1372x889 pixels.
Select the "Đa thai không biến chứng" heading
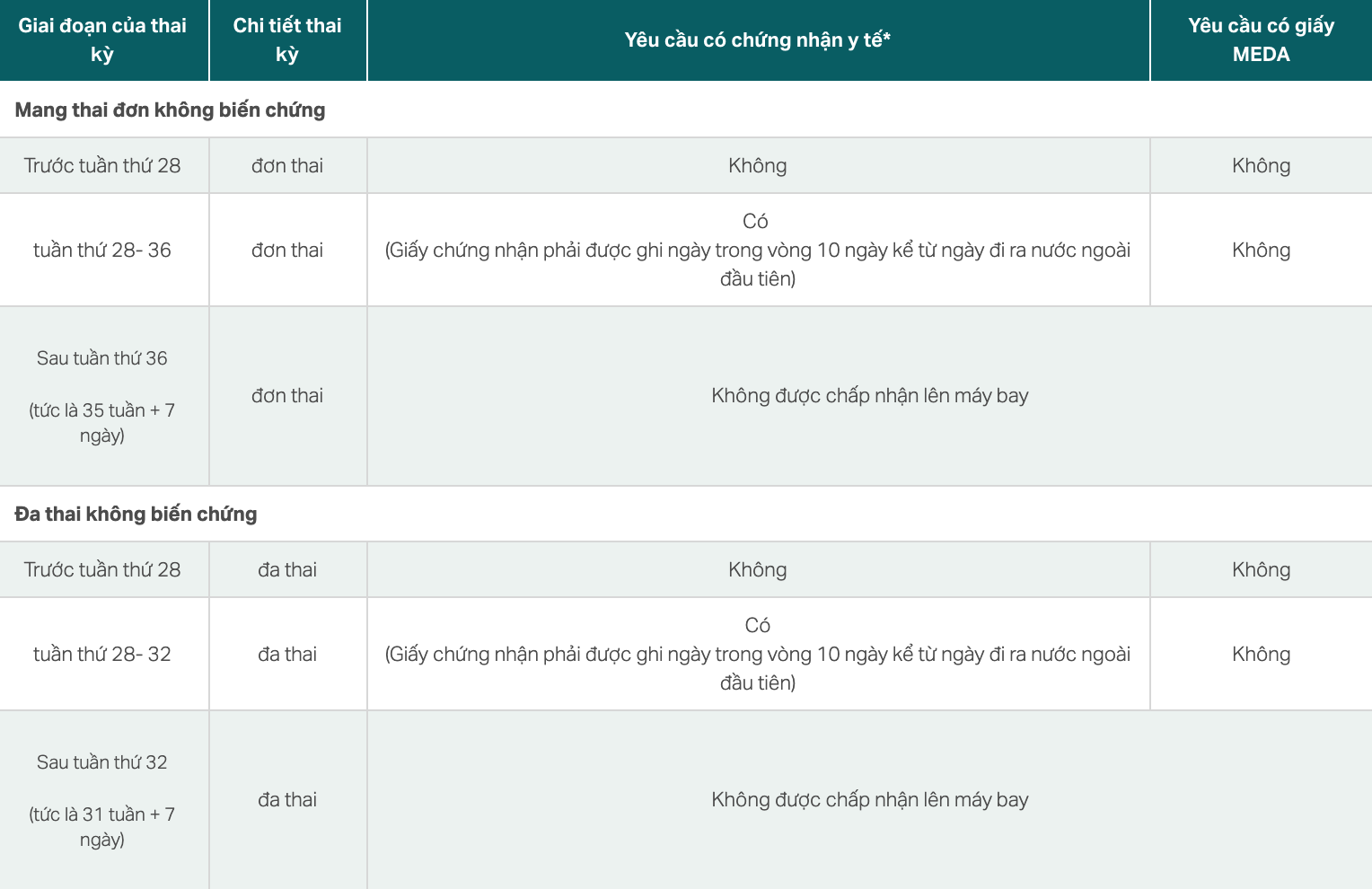136,514
